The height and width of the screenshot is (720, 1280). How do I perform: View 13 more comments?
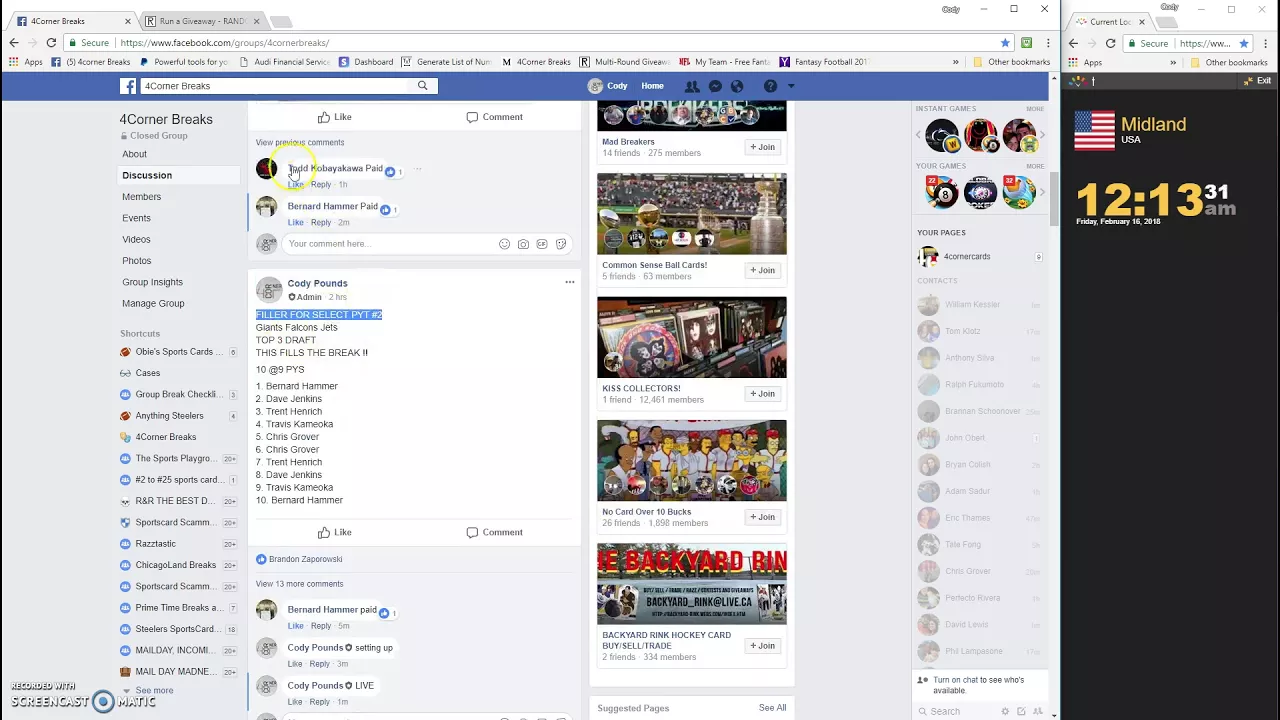299,584
